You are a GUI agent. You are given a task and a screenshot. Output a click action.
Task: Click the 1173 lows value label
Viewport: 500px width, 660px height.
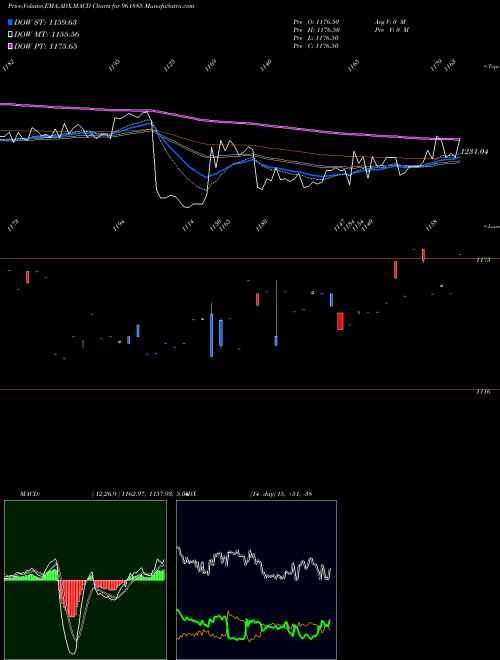tap(13, 225)
